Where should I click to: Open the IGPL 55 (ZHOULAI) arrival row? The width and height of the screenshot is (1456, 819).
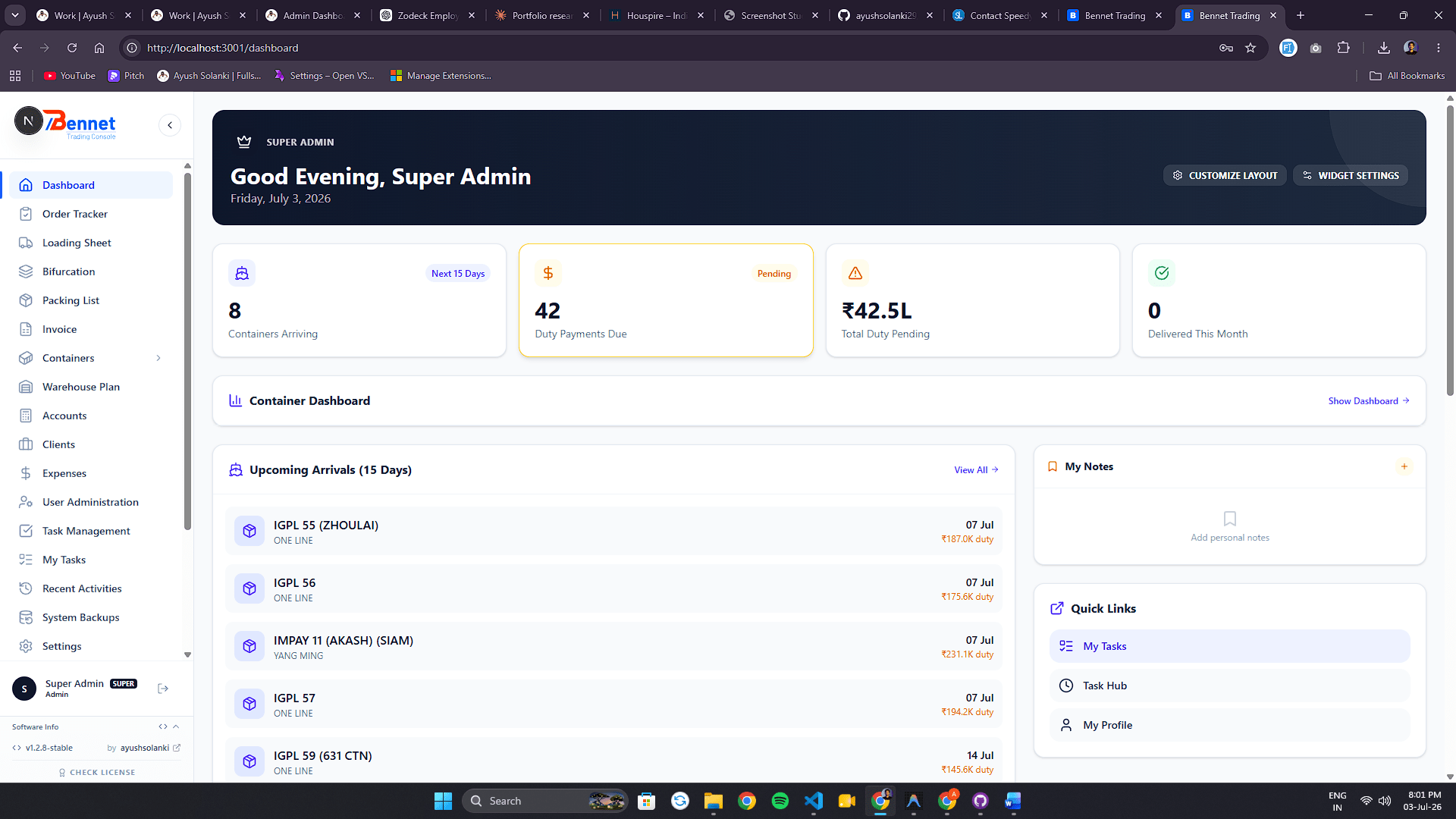[613, 531]
